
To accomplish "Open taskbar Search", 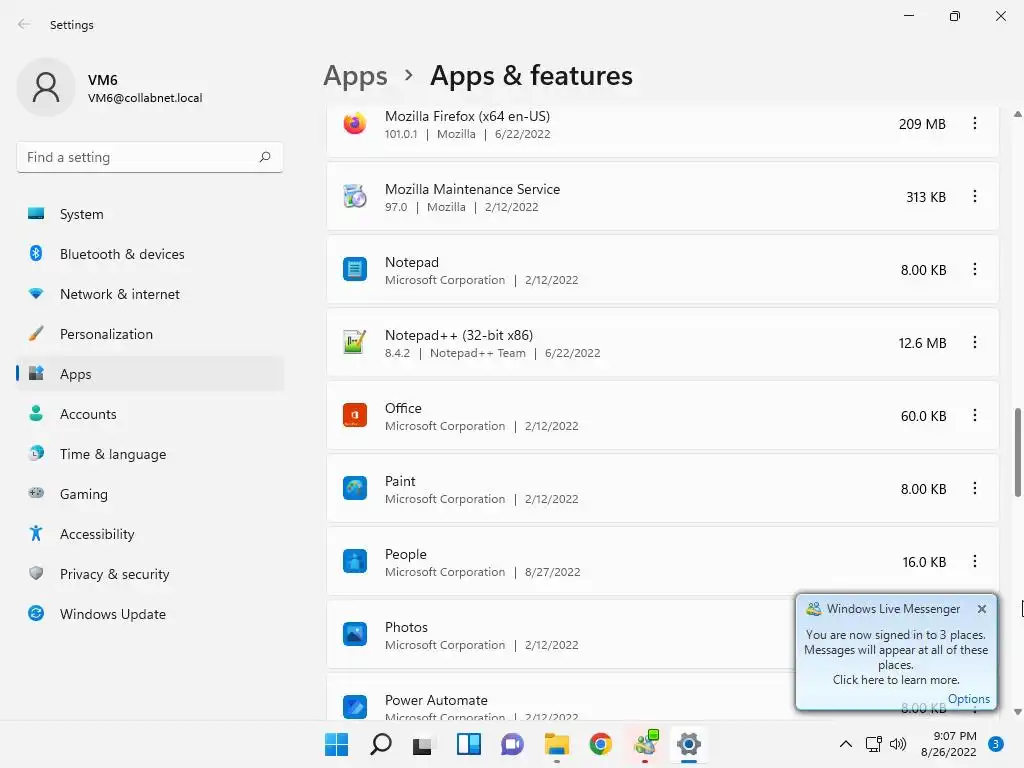I will click(381, 744).
